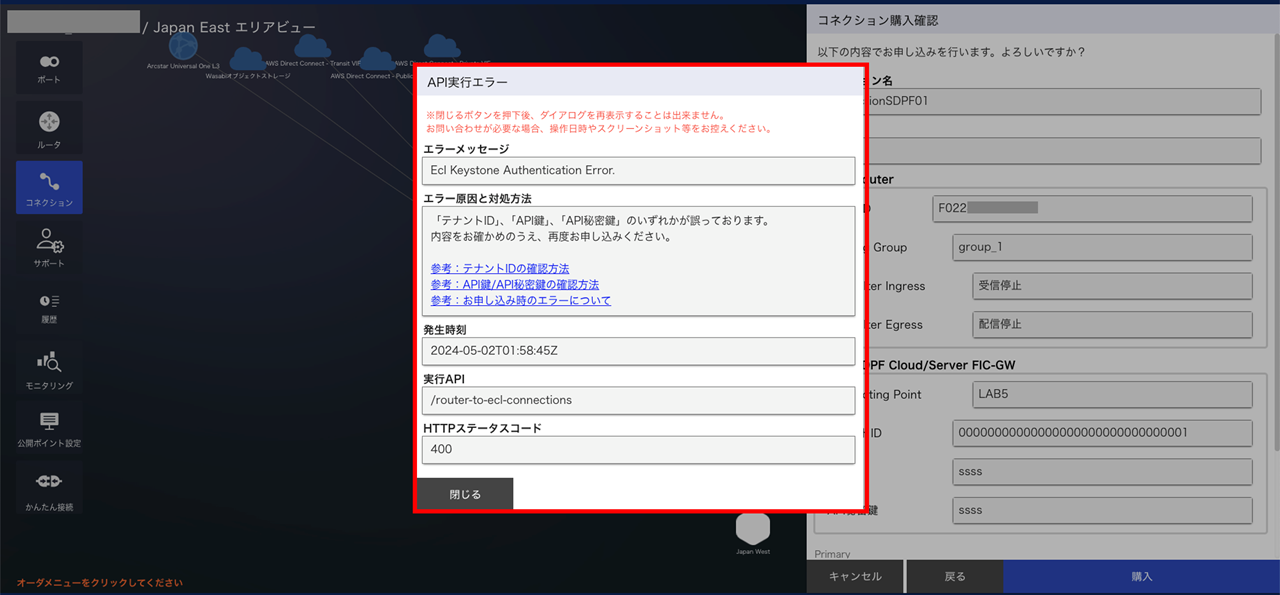Open the API鍵/API秘密鍵の確認方法 link
The width and height of the screenshot is (1280, 595).
tap(513, 284)
